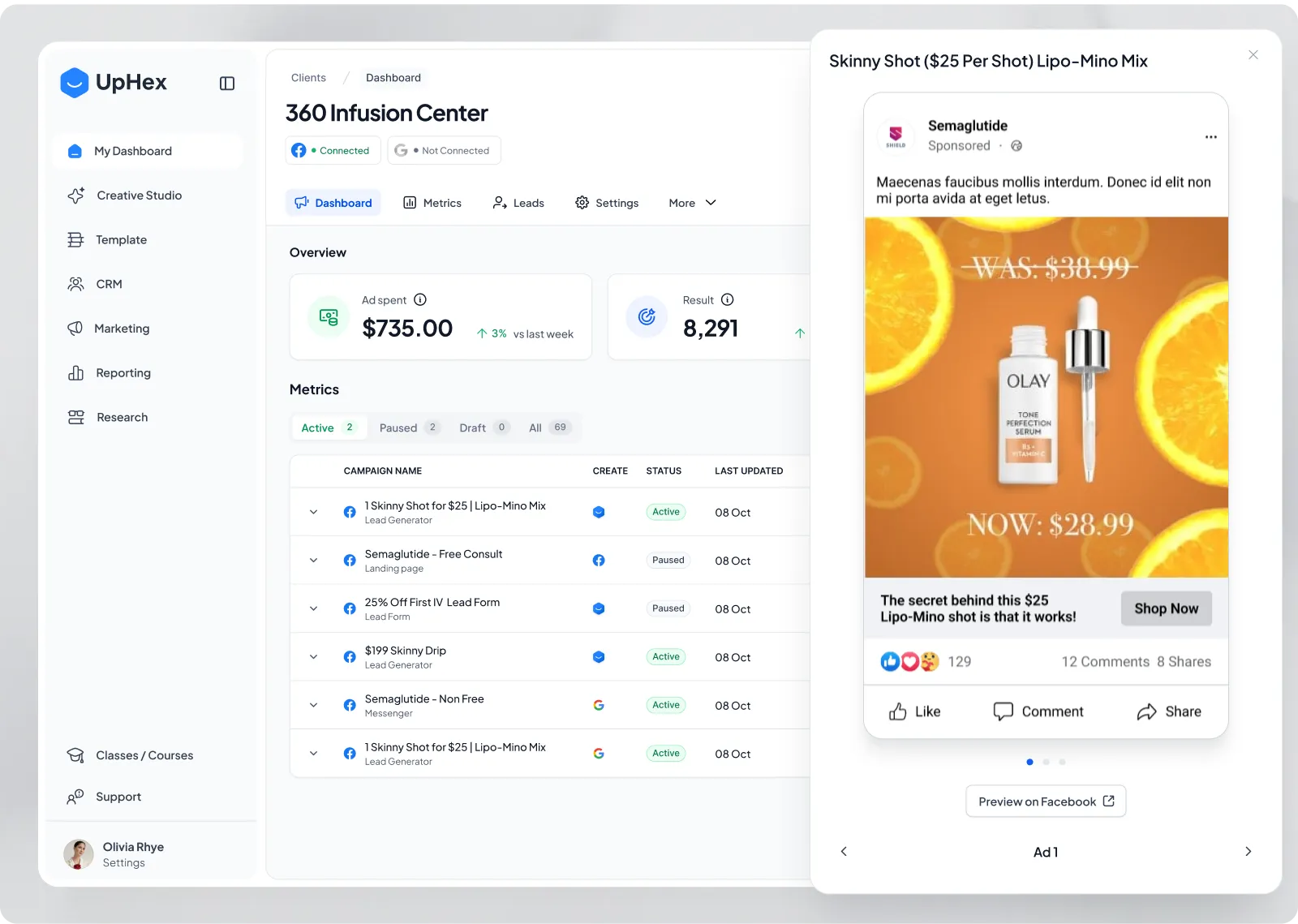Expand the first 1 Skinny Shot campaign row
Viewport: 1298px width, 924px height.
(313, 512)
